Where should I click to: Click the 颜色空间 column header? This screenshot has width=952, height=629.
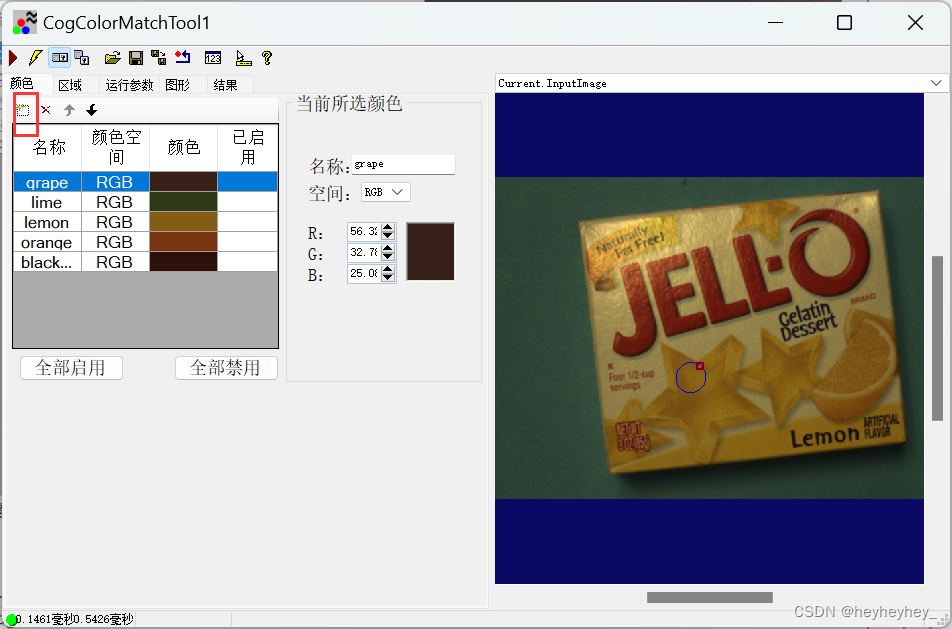click(x=115, y=148)
